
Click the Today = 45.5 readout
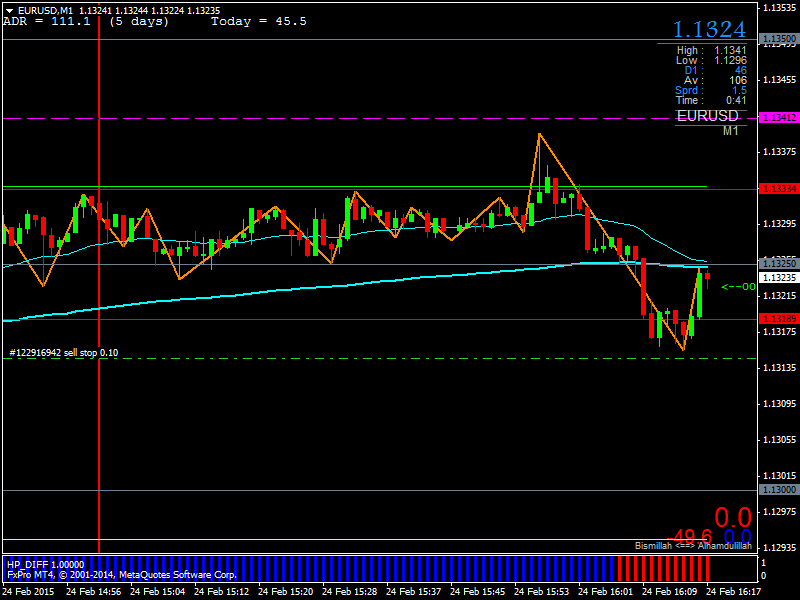259,21
